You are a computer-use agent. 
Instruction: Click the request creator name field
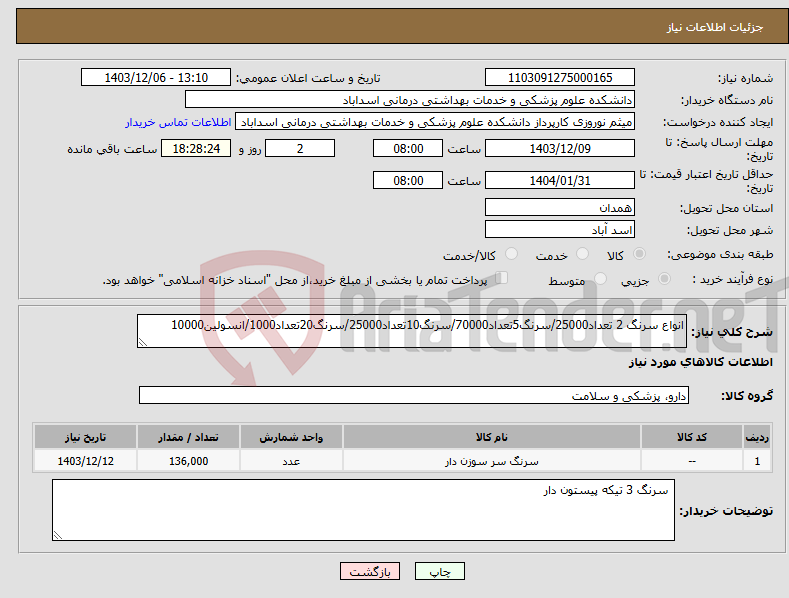(435, 122)
